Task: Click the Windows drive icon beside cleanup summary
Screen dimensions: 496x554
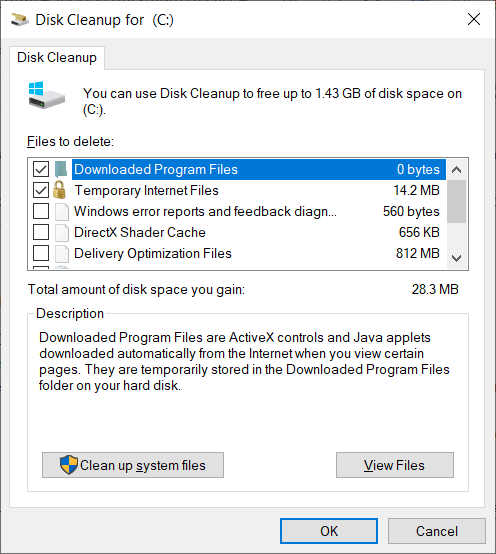Action: (46, 95)
